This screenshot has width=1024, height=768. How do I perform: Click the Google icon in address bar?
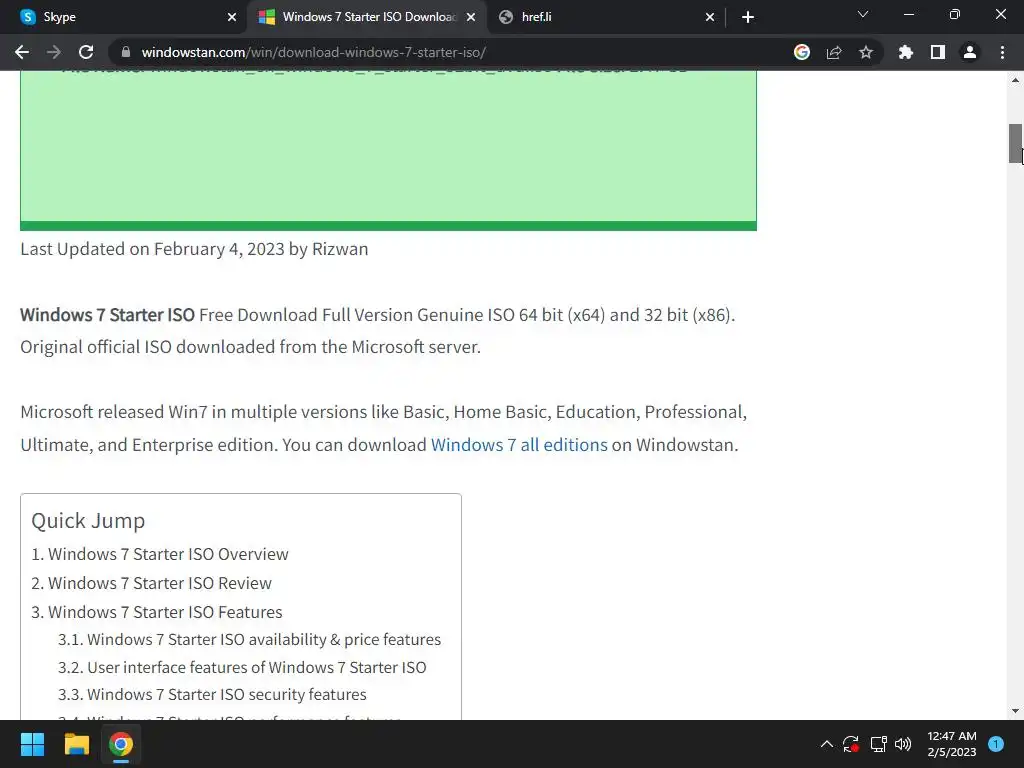pos(802,52)
